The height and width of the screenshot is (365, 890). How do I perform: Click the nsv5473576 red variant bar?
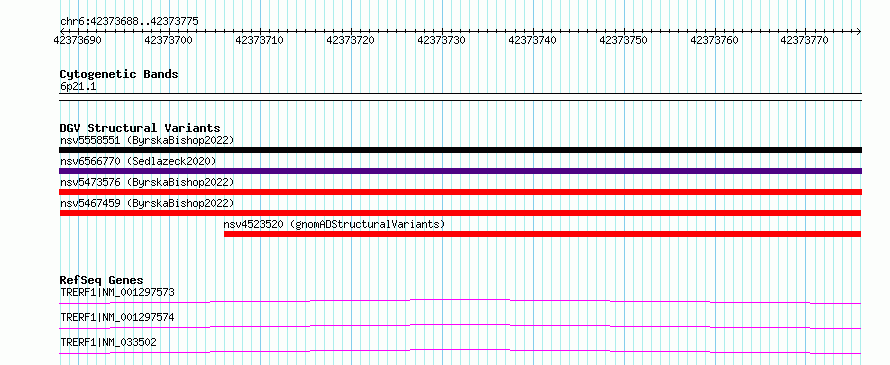[x=460, y=192]
